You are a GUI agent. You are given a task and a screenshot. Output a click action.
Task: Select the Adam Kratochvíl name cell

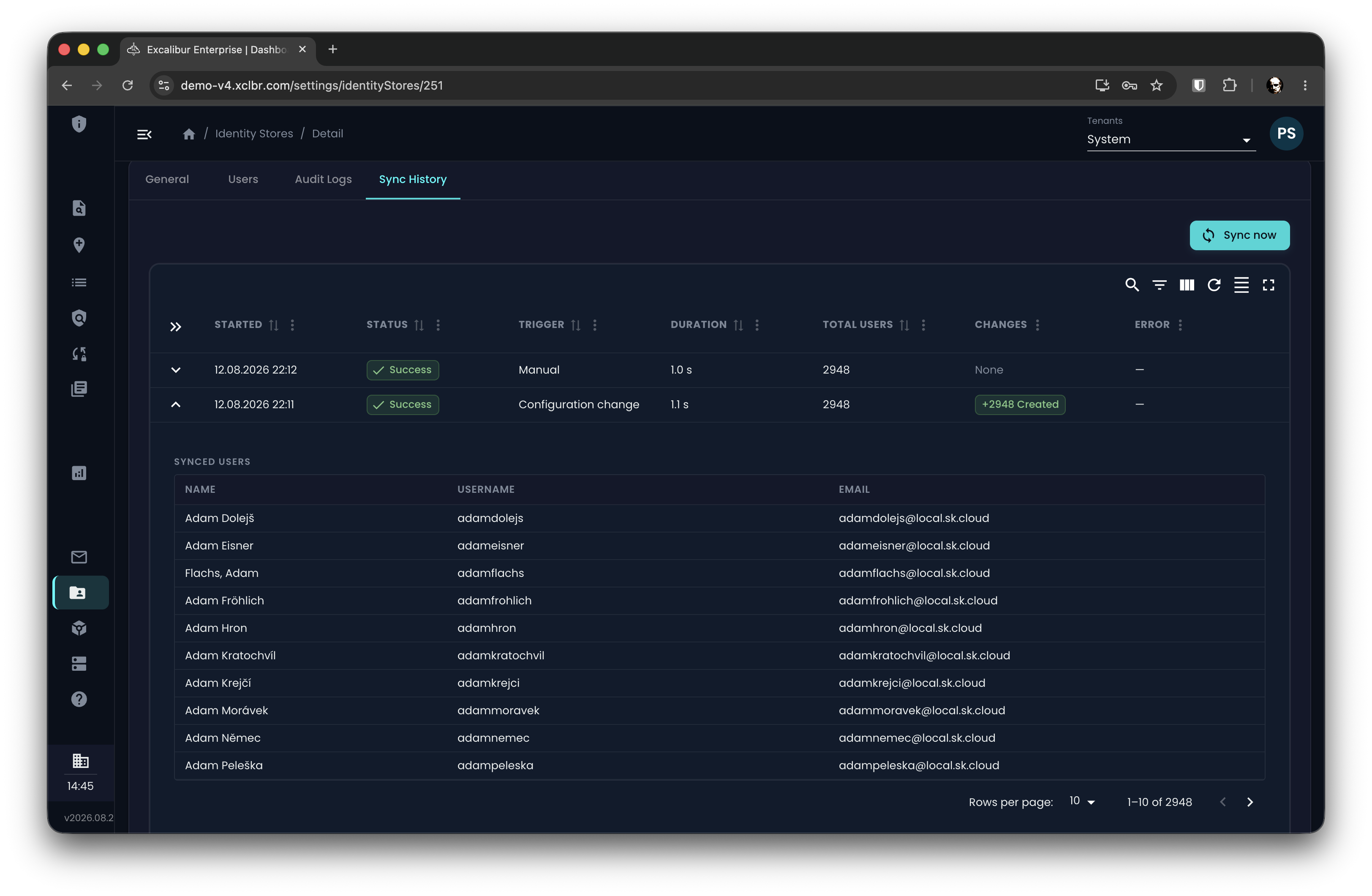point(230,656)
